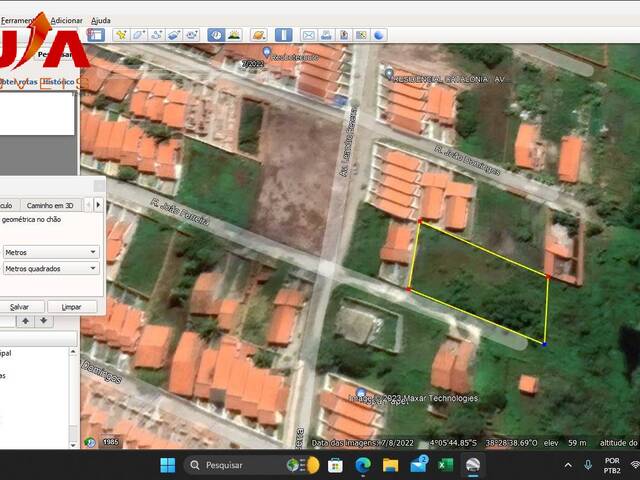Open the Windows Start menu
Viewport: 640px width, 480px height.
[168, 465]
